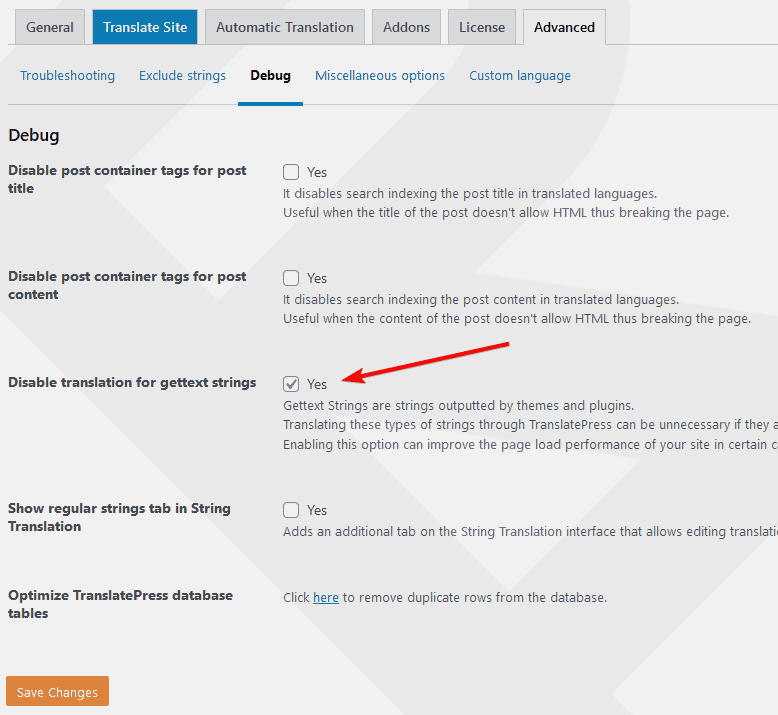Switch to the Translate Site tab
This screenshot has width=778, height=715.
pyautogui.click(x=145, y=27)
